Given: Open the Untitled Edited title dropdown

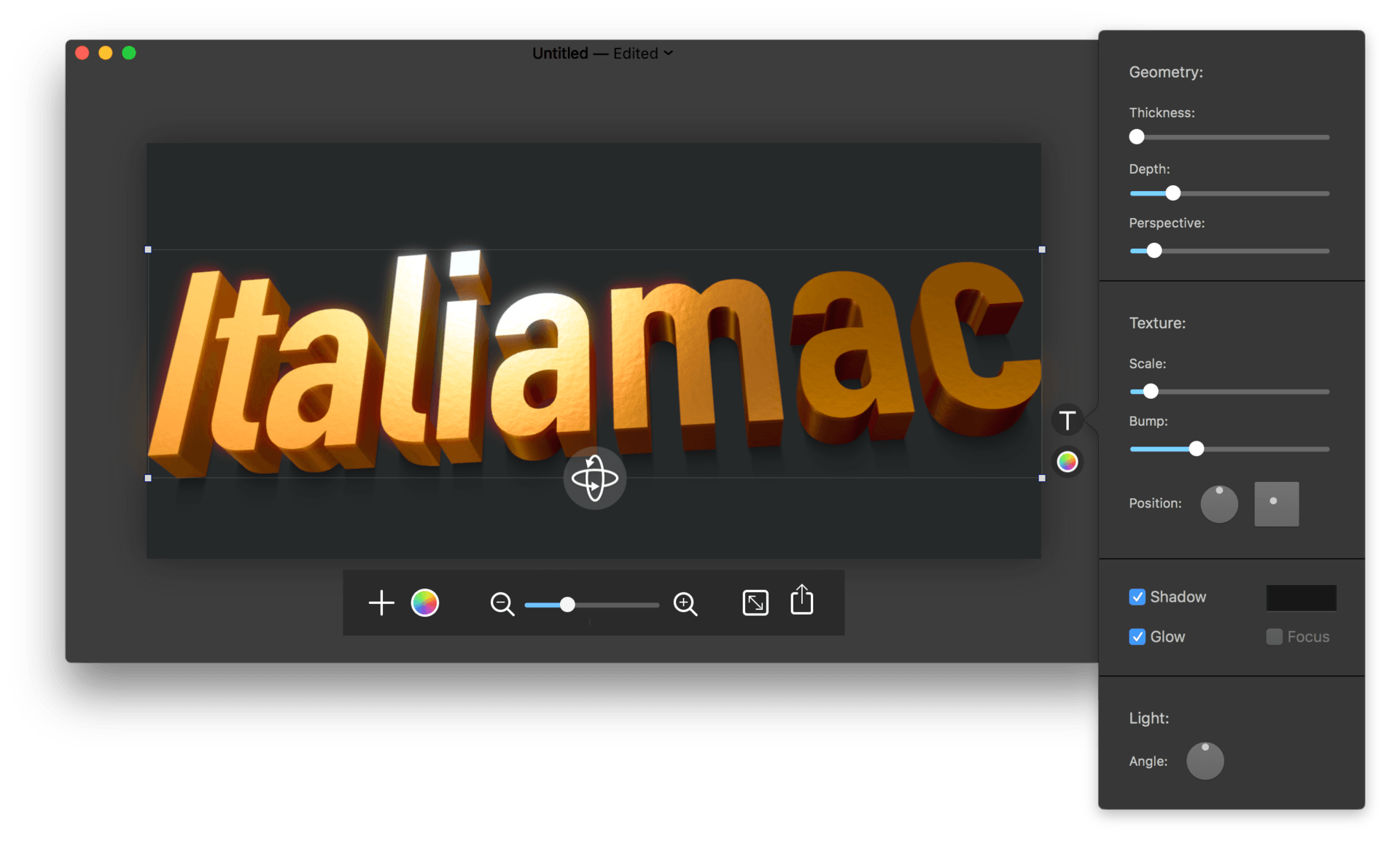Looking at the screenshot, I should [x=602, y=53].
